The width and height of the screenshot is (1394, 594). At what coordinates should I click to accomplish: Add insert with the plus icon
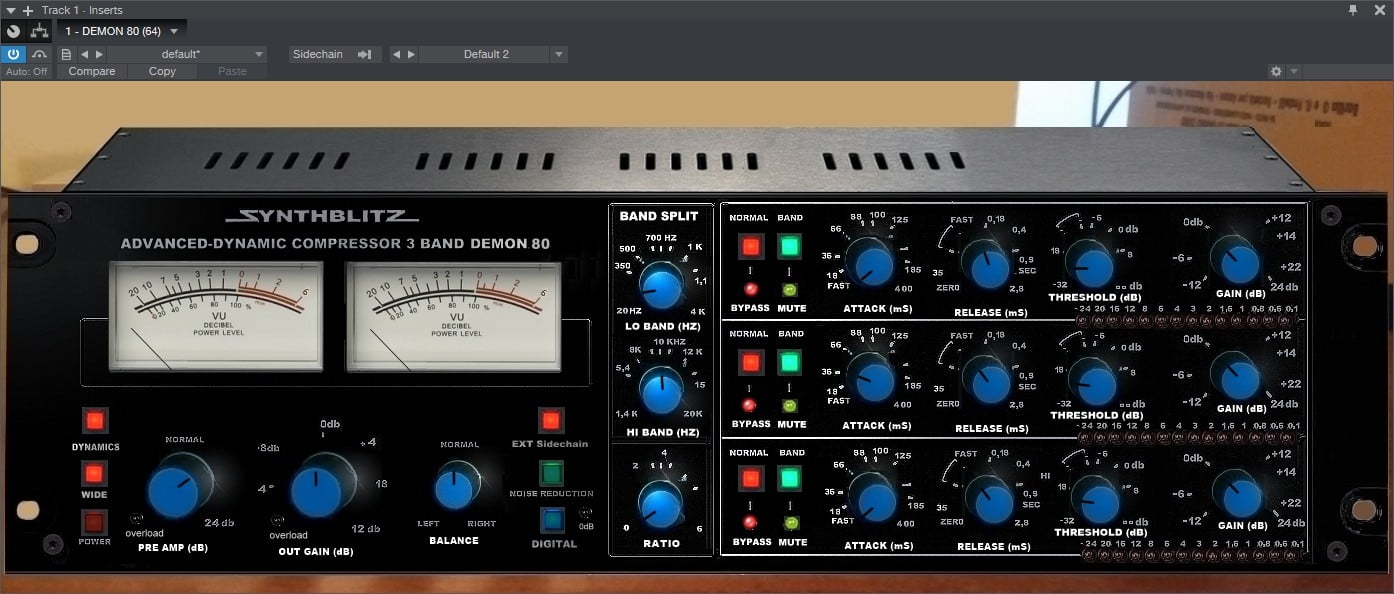(28, 10)
